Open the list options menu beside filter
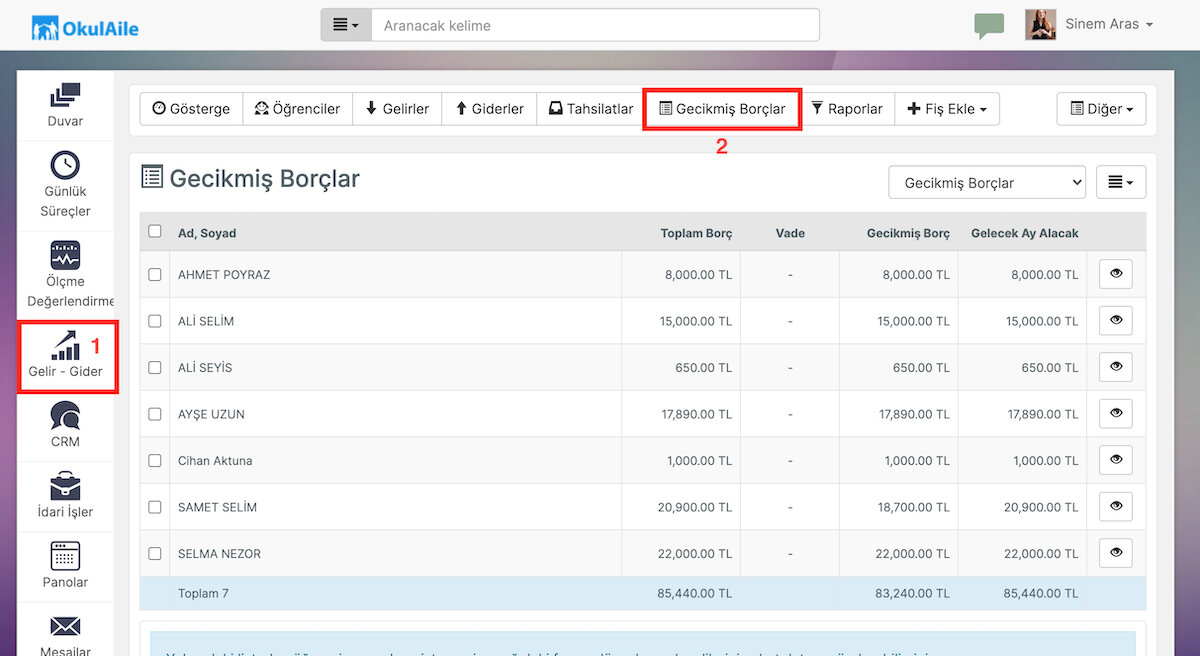Screen dimensions: 1200x656 click(1121, 183)
